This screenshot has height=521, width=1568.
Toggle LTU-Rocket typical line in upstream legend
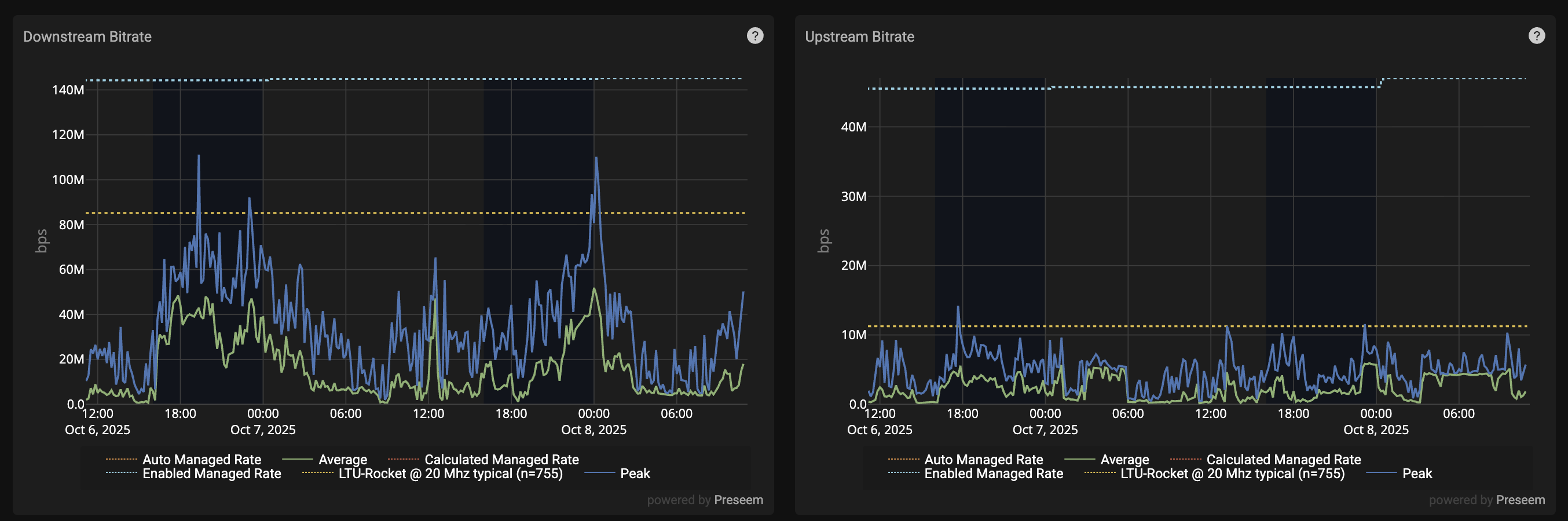coord(1232,474)
